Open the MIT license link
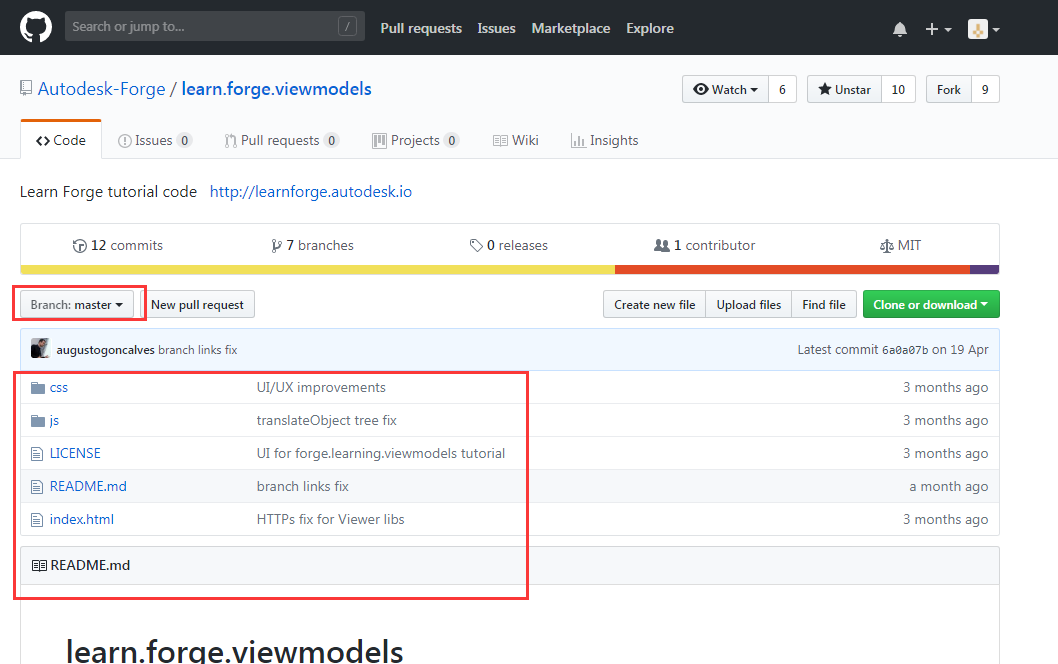This screenshot has width=1058, height=664. [900, 246]
